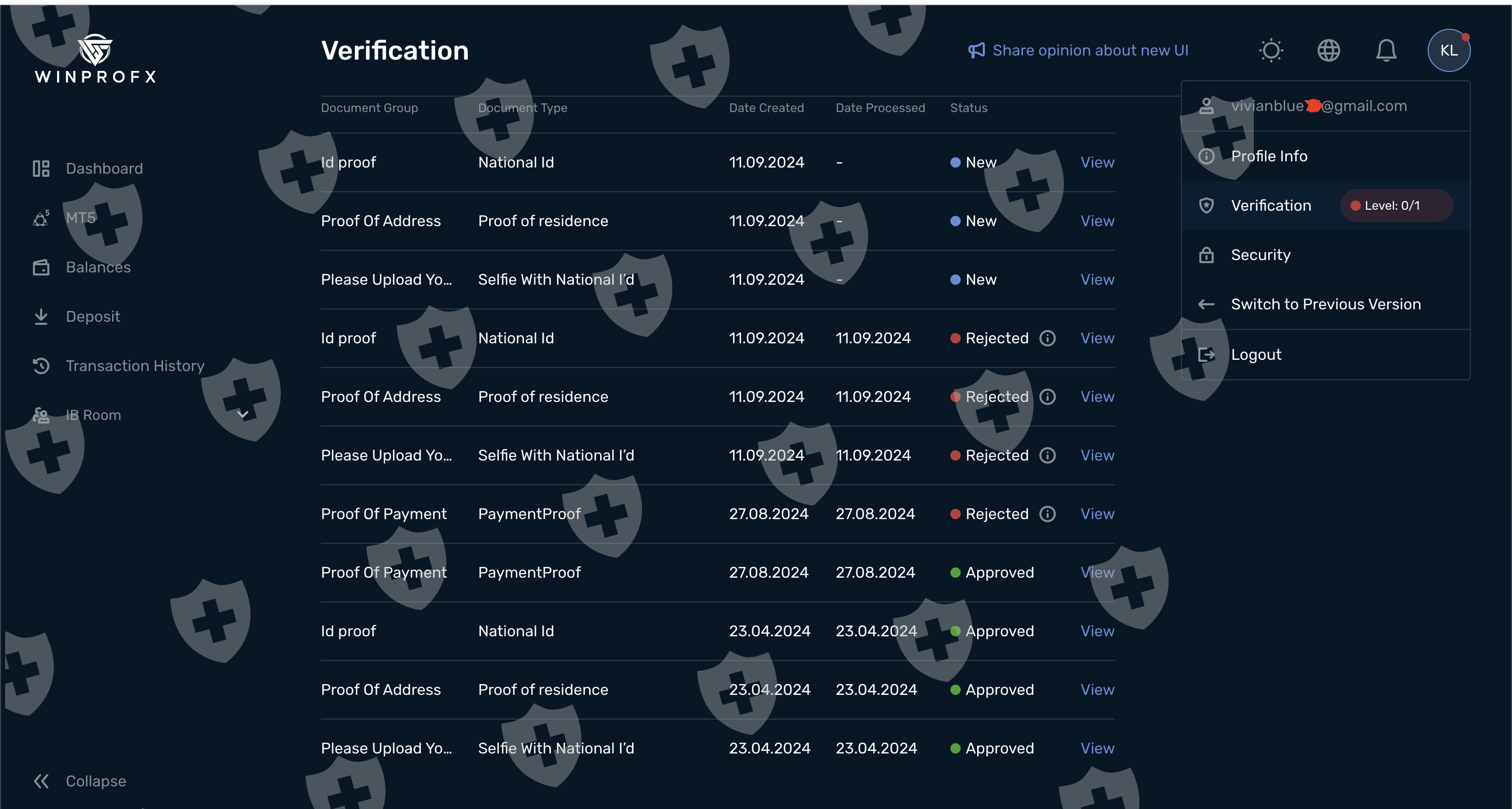This screenshot has width=1512, height=809.
Task: Click the WinproFX logo
Action: [x=95, y=59]
